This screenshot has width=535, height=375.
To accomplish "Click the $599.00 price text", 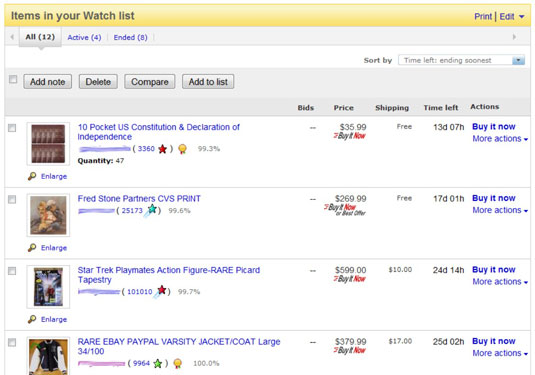I will pyautogui.click(x=350, y=270).
